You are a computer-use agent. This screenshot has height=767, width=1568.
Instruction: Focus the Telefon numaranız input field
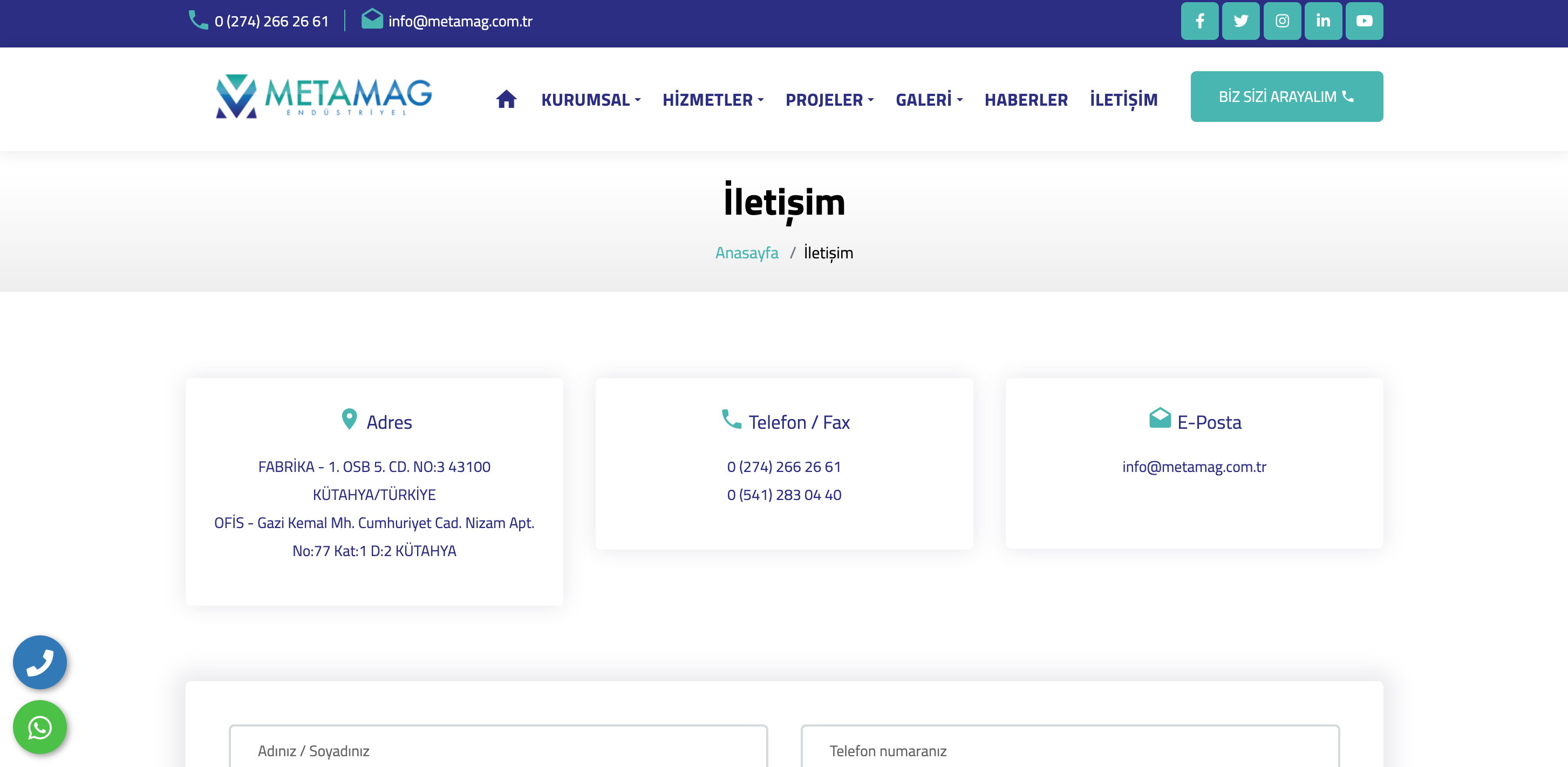pyautogui.click(x=1070, y=747)
